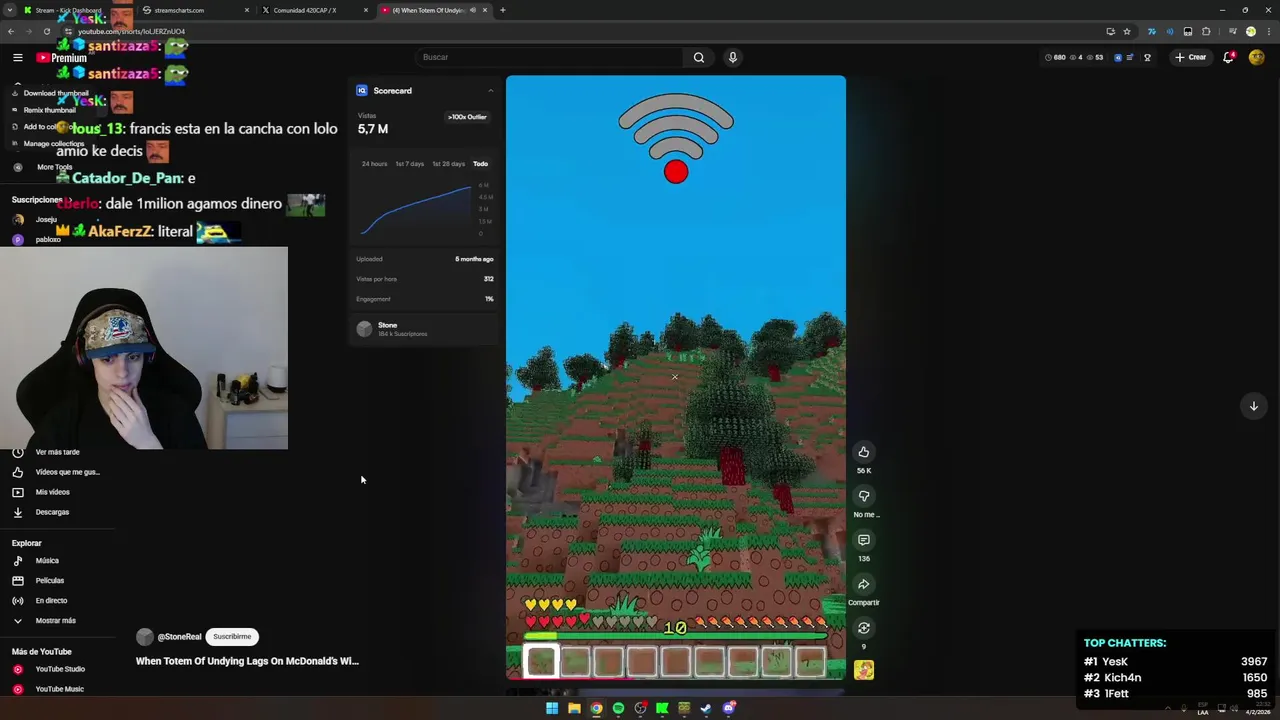1280x720 pixels.
Task: Share the Short via Compartir icon
Action: click(x=863, y=584)
